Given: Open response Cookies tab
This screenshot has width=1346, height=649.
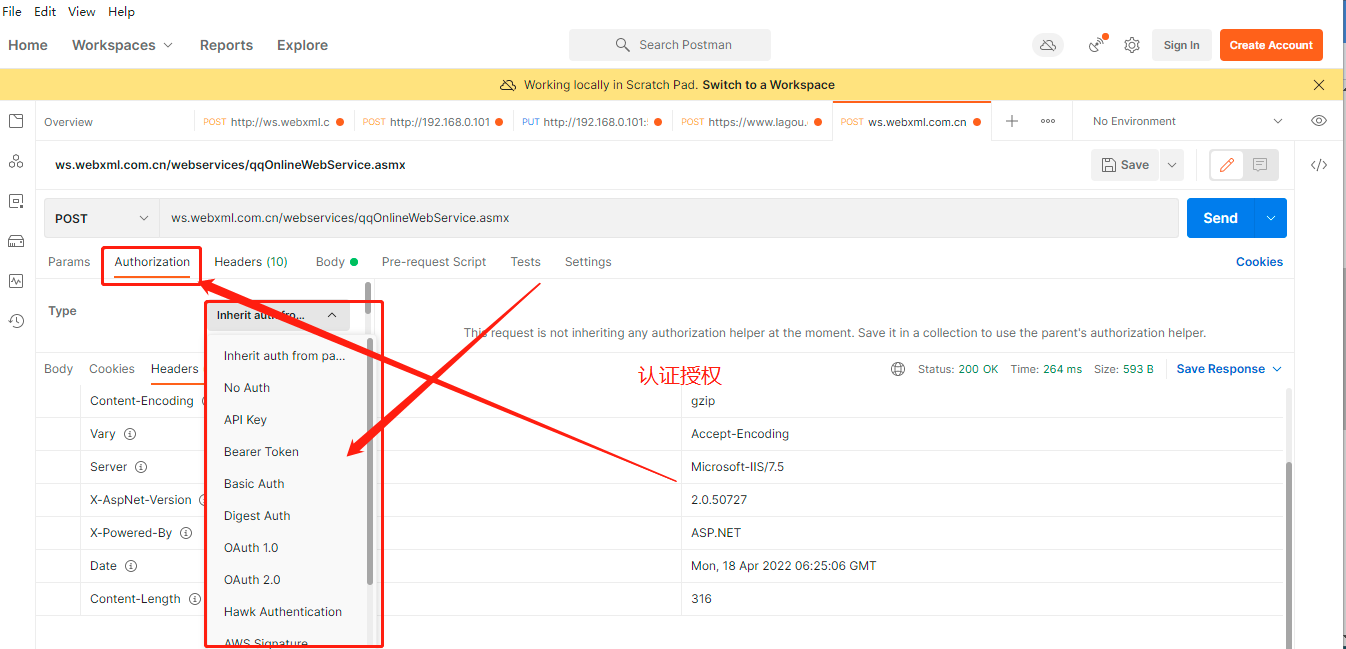Looking at the screenshot, I should (x=112, y=369).
